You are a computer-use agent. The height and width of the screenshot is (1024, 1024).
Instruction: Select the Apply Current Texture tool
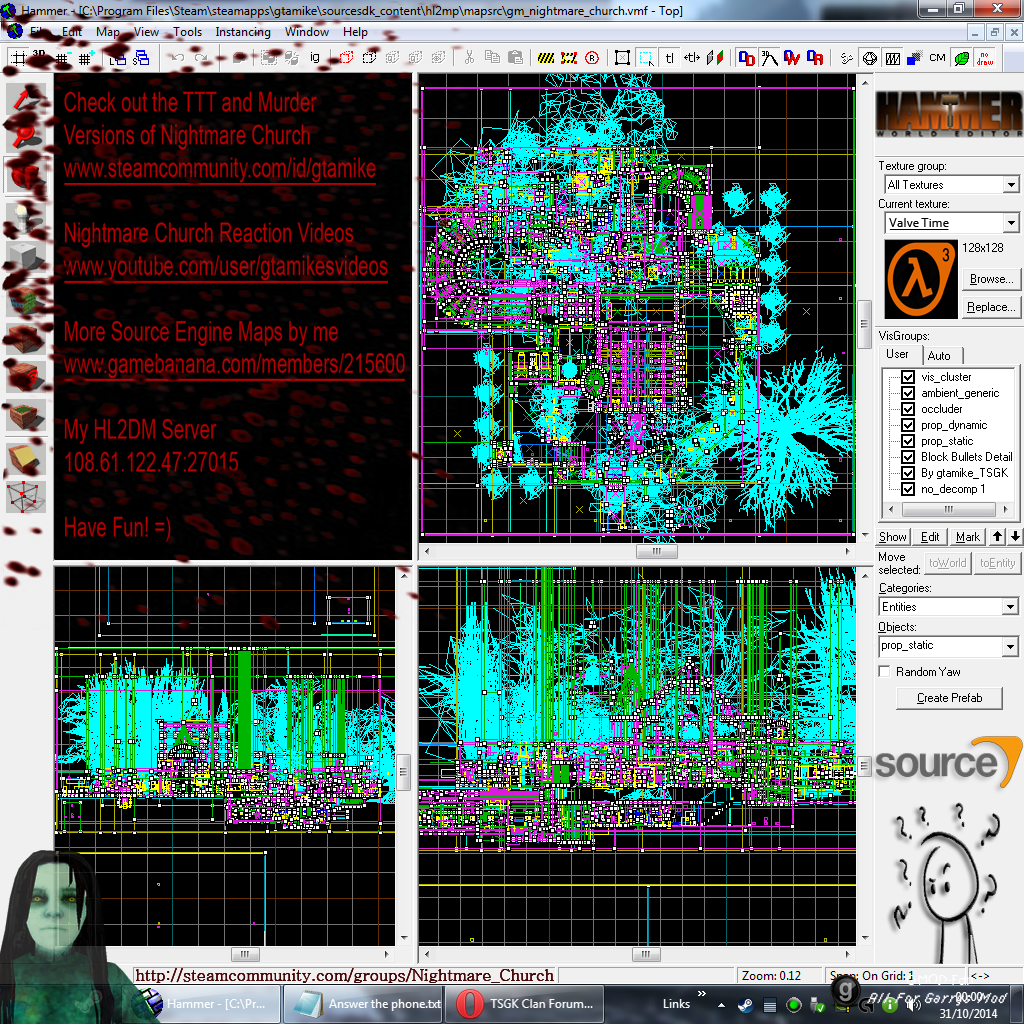tap(26, 338)
